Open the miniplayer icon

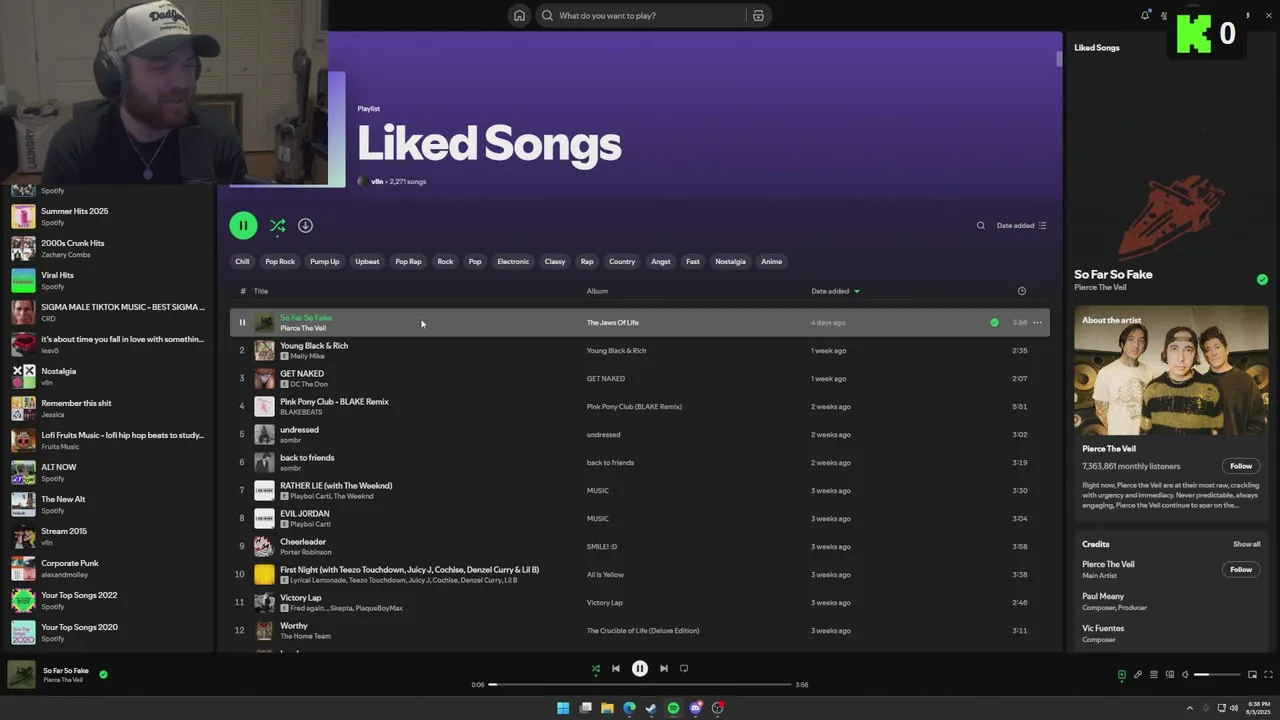[1252, 675]
